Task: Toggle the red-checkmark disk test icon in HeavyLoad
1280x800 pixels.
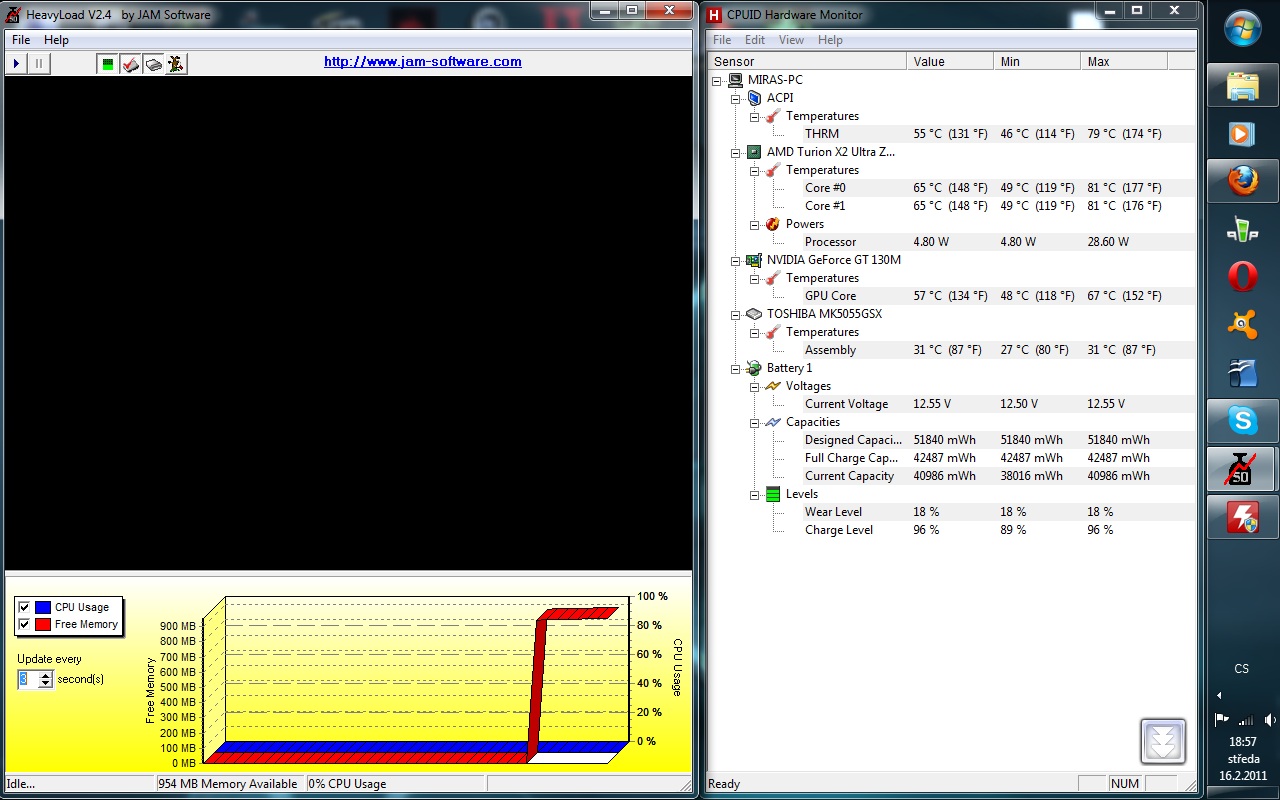Action: coord(130,64)
